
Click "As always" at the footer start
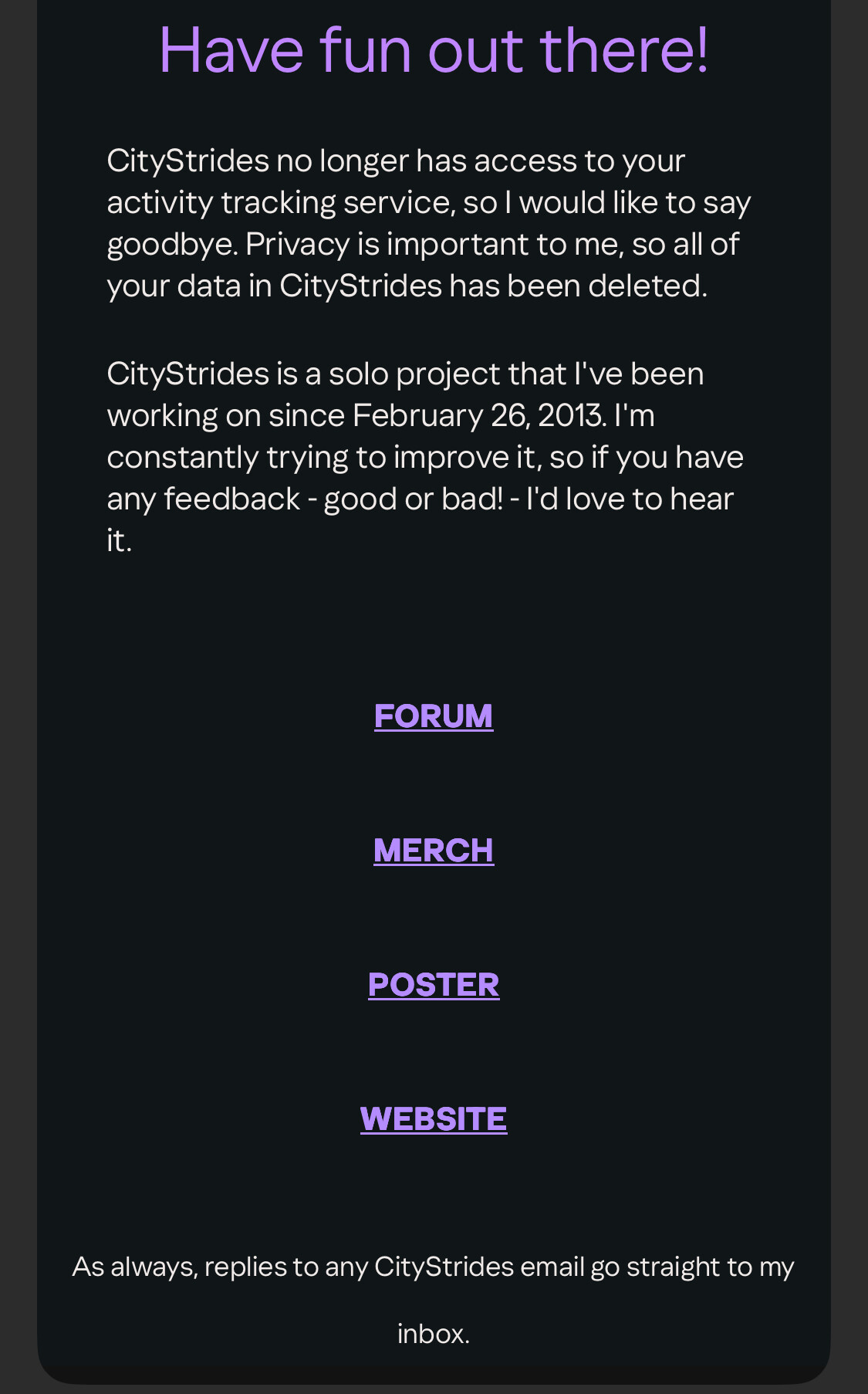pyautogui.click(x=133, y=1267)
